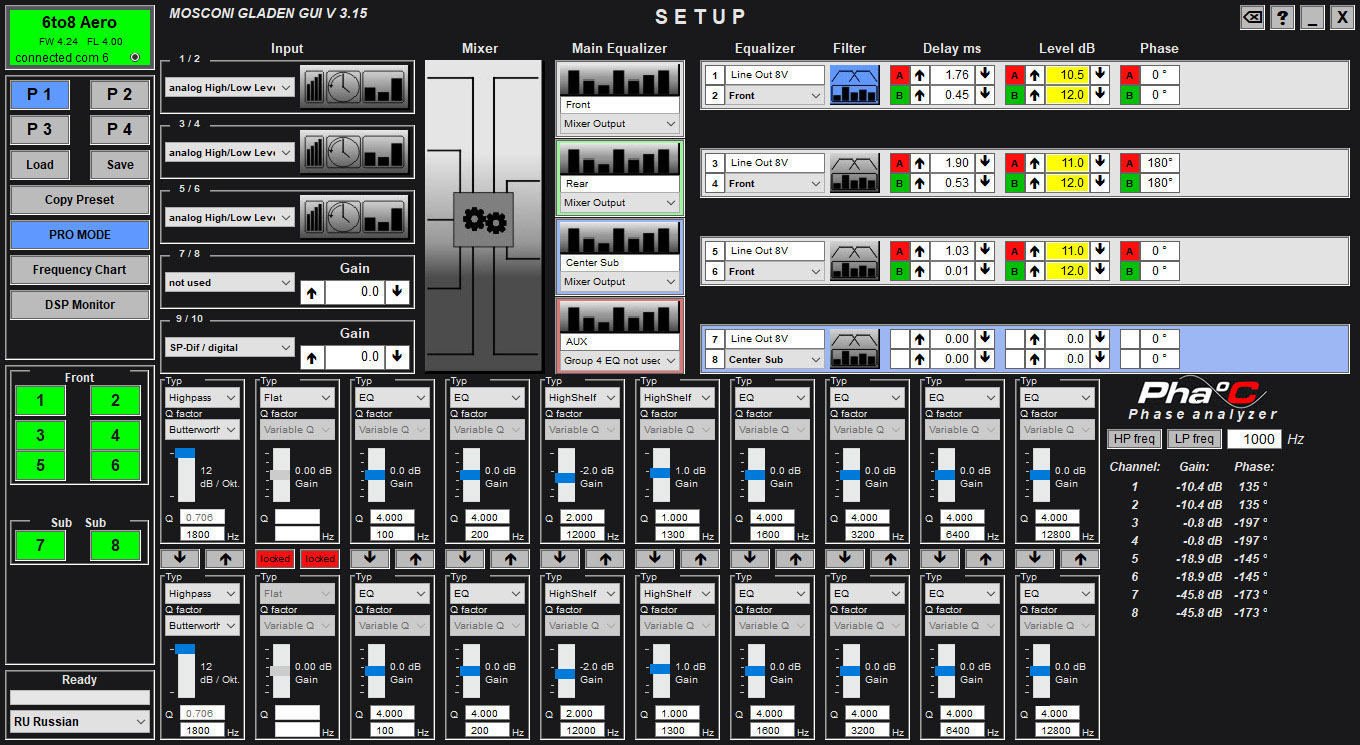The height and width of the screenshot is (745, 1360).
Task: Decrease input 9/10 gain with down arrow
Action: [398, 357]
